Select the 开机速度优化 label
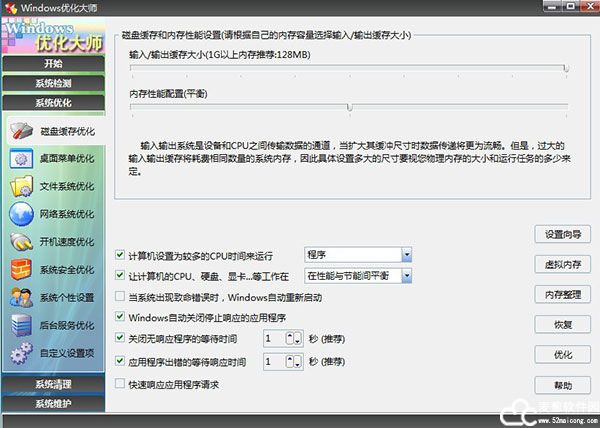 (x=67, y=242)
